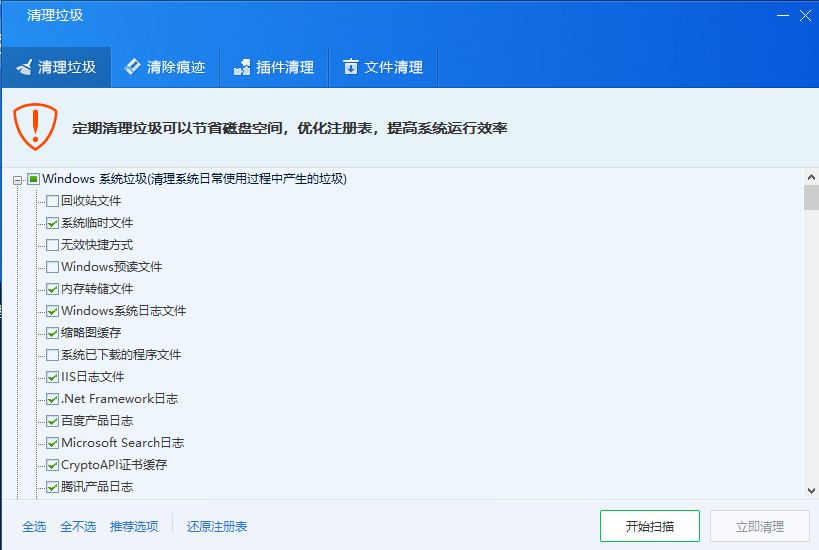This screenshot has height=550, width=819.
Task: Uncheck the 内存转储文件 checkbox
Action: pyautogui.click(x=52, y=289)
